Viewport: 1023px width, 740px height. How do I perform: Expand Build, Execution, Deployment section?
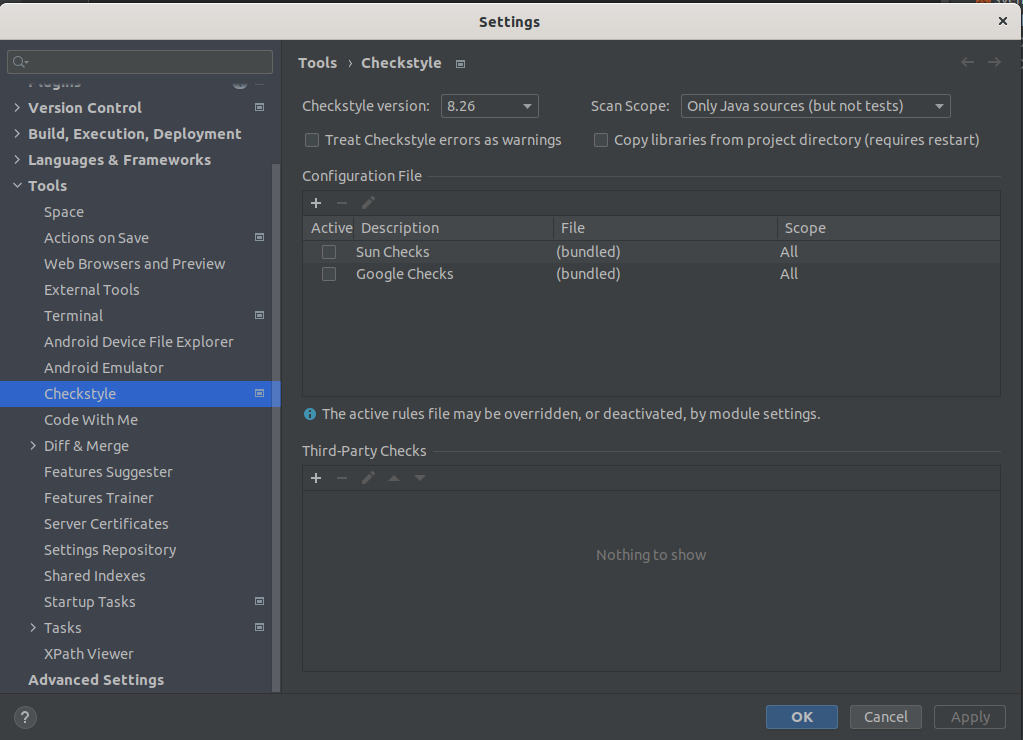[x=17, y=134]
